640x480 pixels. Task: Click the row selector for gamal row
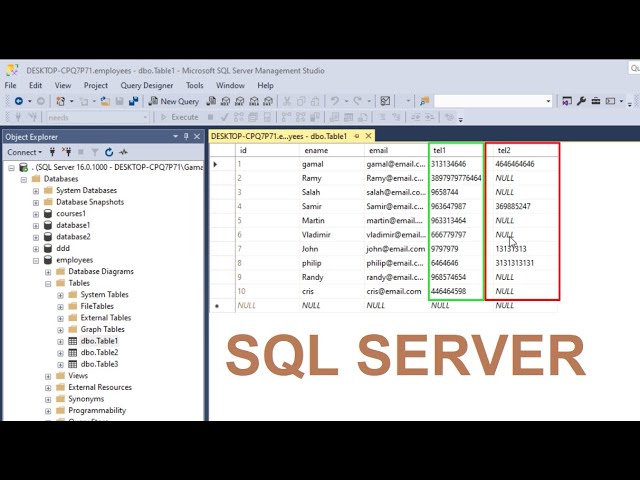coord(222,164)
